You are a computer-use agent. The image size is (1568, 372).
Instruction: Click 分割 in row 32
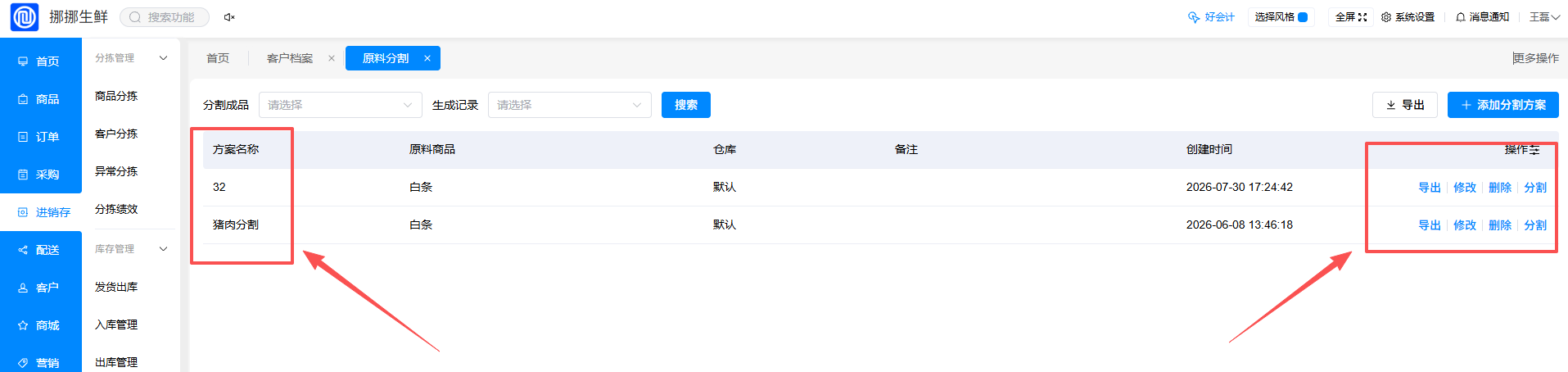click(1535, 188)
